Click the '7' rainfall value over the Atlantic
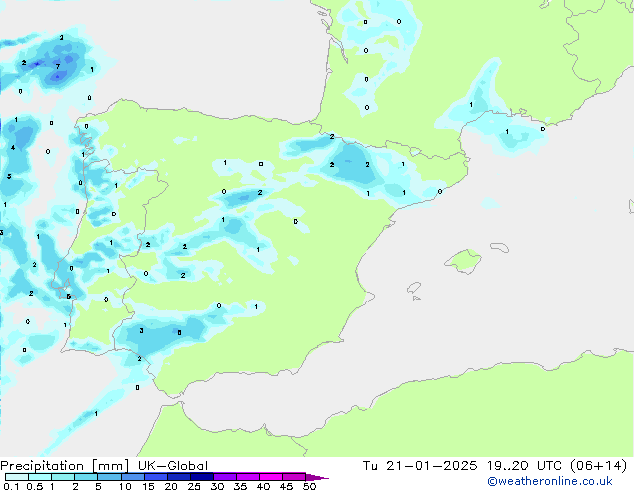The width and height of the screenshot is (634, 490). coord(58,66)
